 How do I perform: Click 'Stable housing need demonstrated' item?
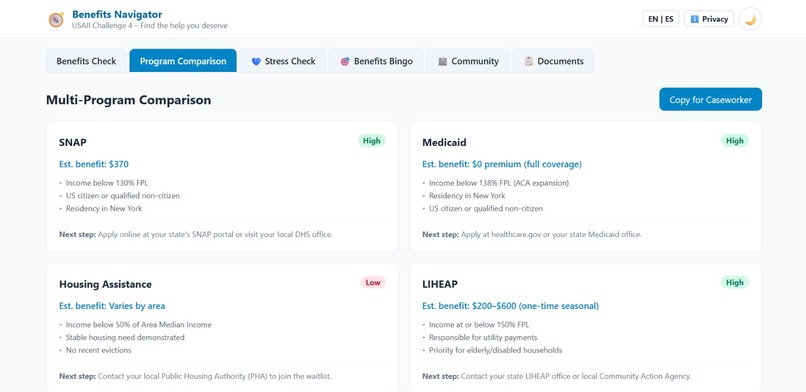[x=125, y=338]
